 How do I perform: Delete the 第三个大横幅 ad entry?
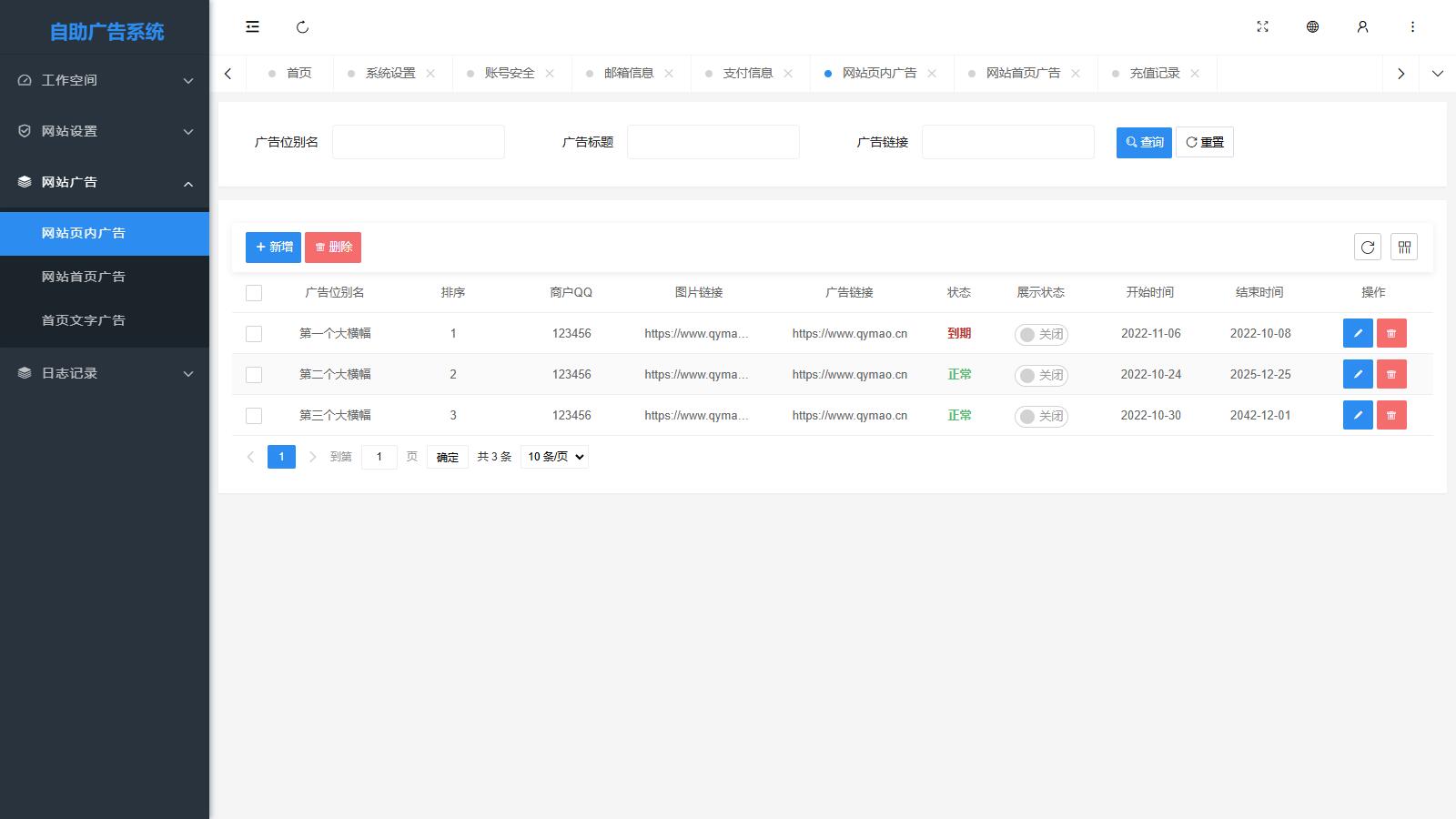1391,415
